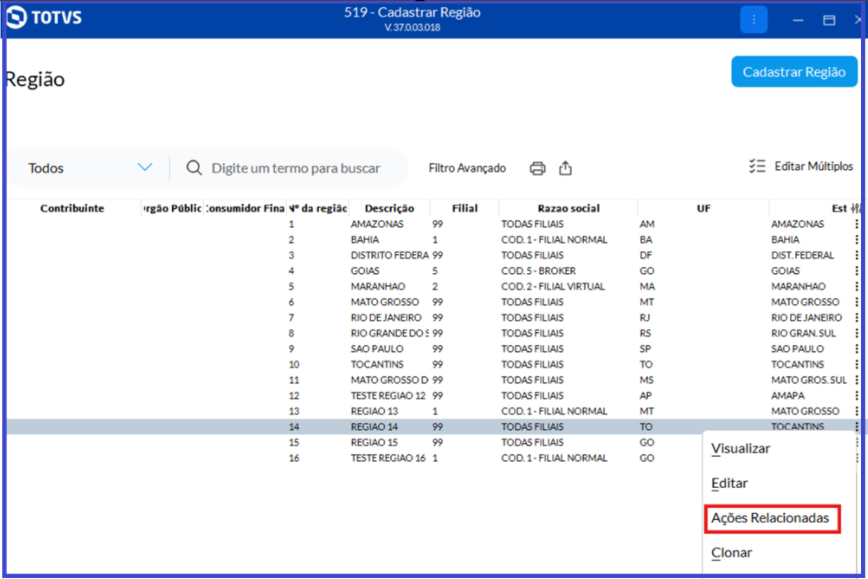Click COD. 5 - BROKER cell

539,271
